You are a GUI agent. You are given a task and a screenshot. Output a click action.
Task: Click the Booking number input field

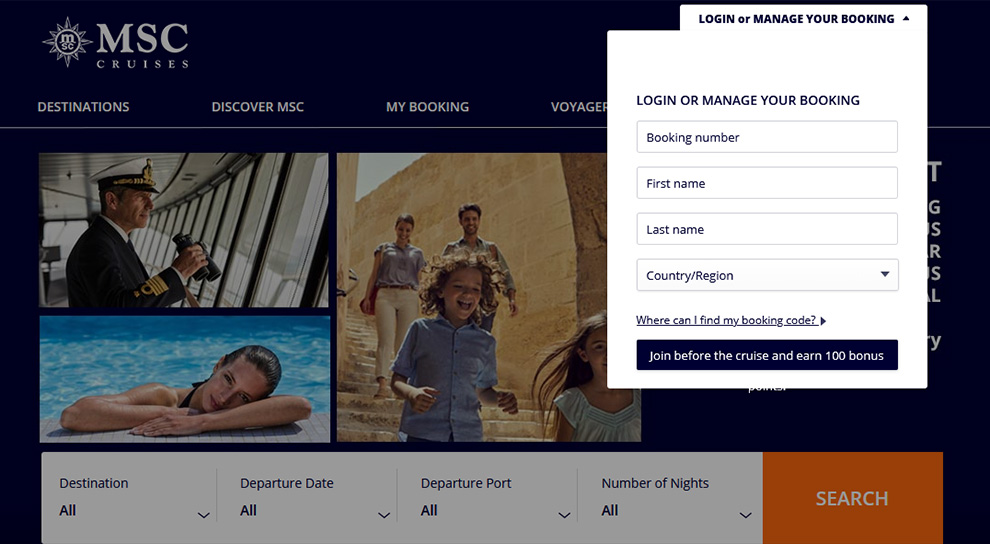(x=766, y=137)
